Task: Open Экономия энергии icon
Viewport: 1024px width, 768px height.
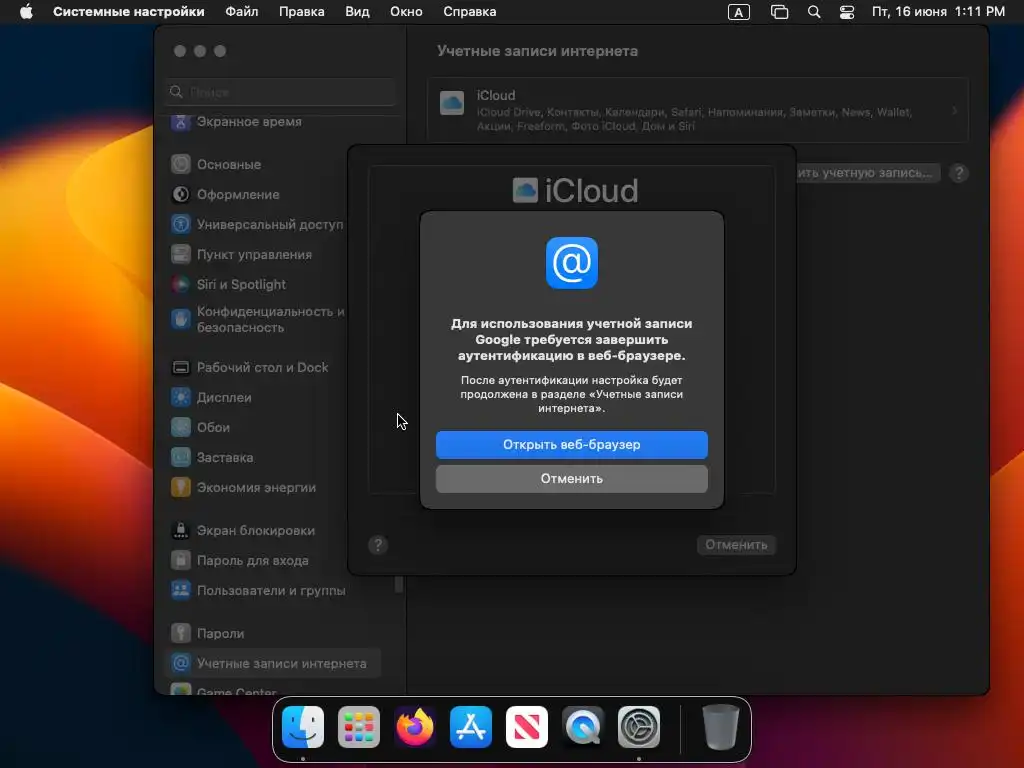Action: [181, 488]
